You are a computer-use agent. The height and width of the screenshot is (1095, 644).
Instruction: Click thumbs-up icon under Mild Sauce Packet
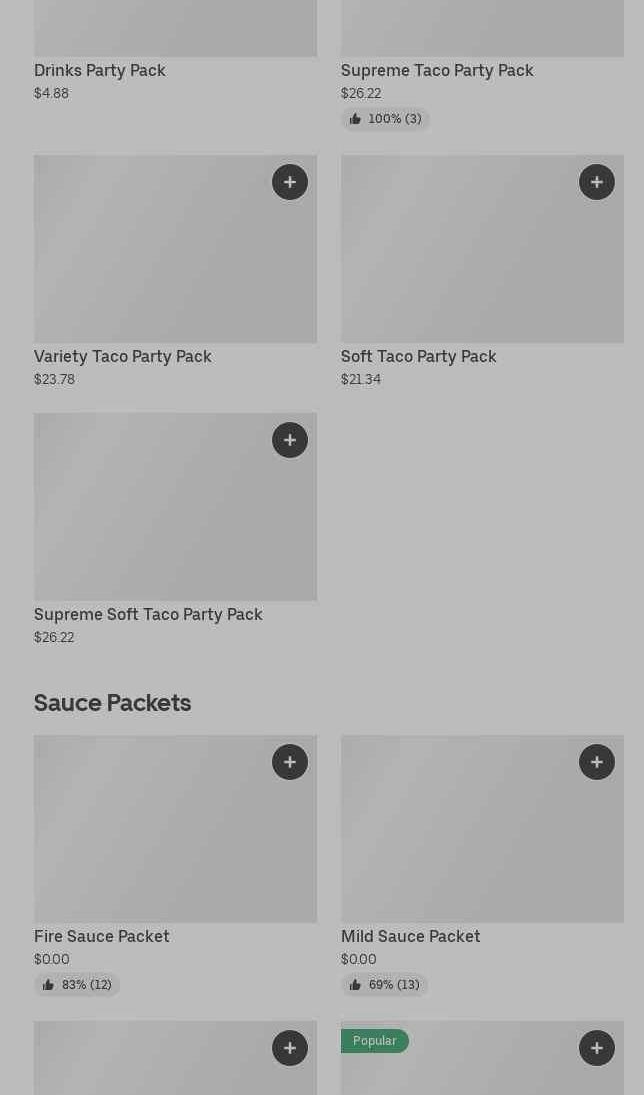tap(355, 985)
